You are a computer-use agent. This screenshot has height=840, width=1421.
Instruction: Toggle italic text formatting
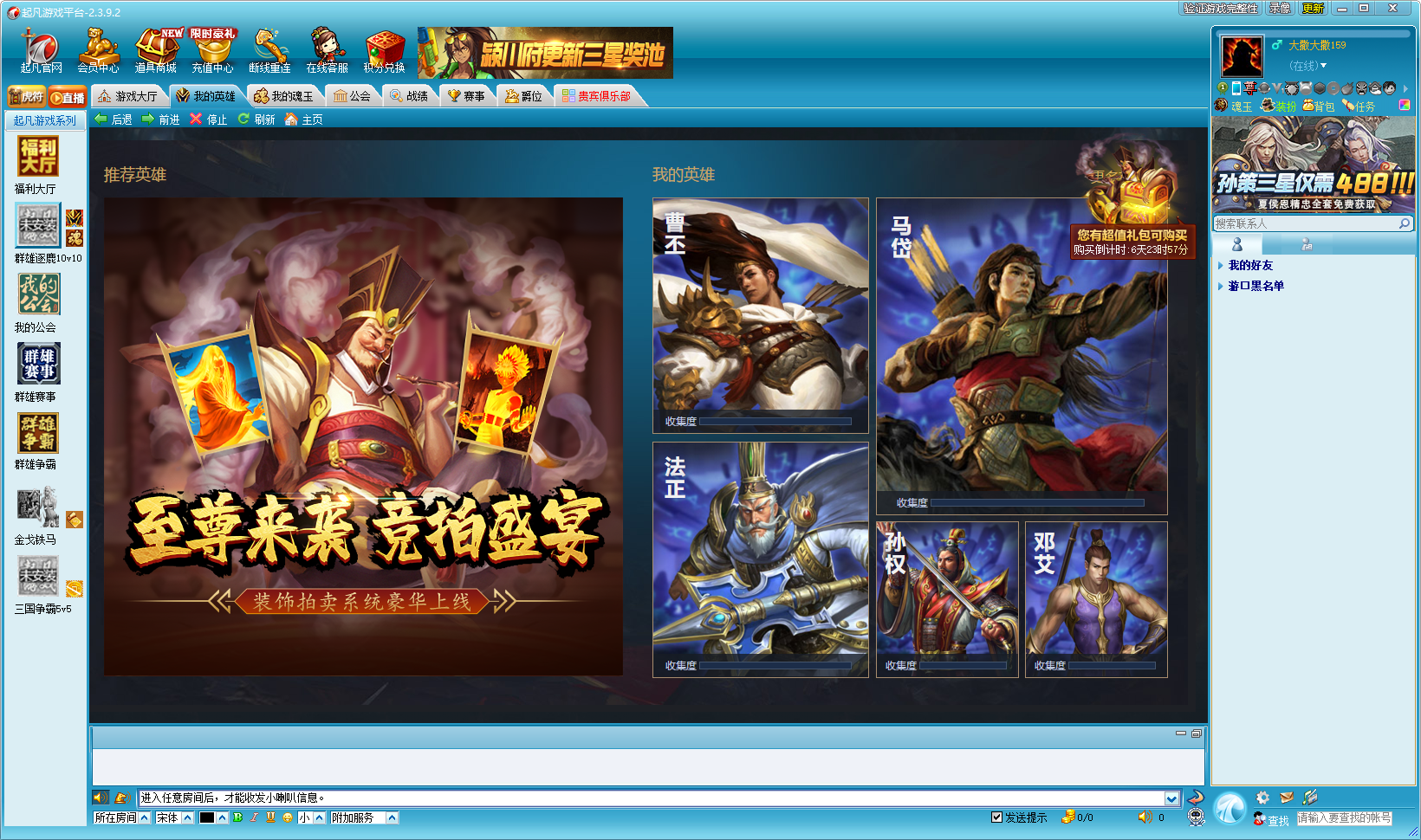255,817
